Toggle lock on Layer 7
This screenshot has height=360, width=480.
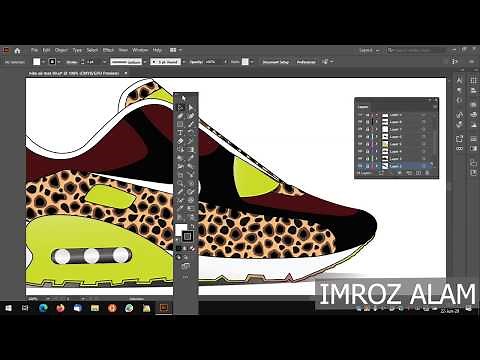coord(367,130)
